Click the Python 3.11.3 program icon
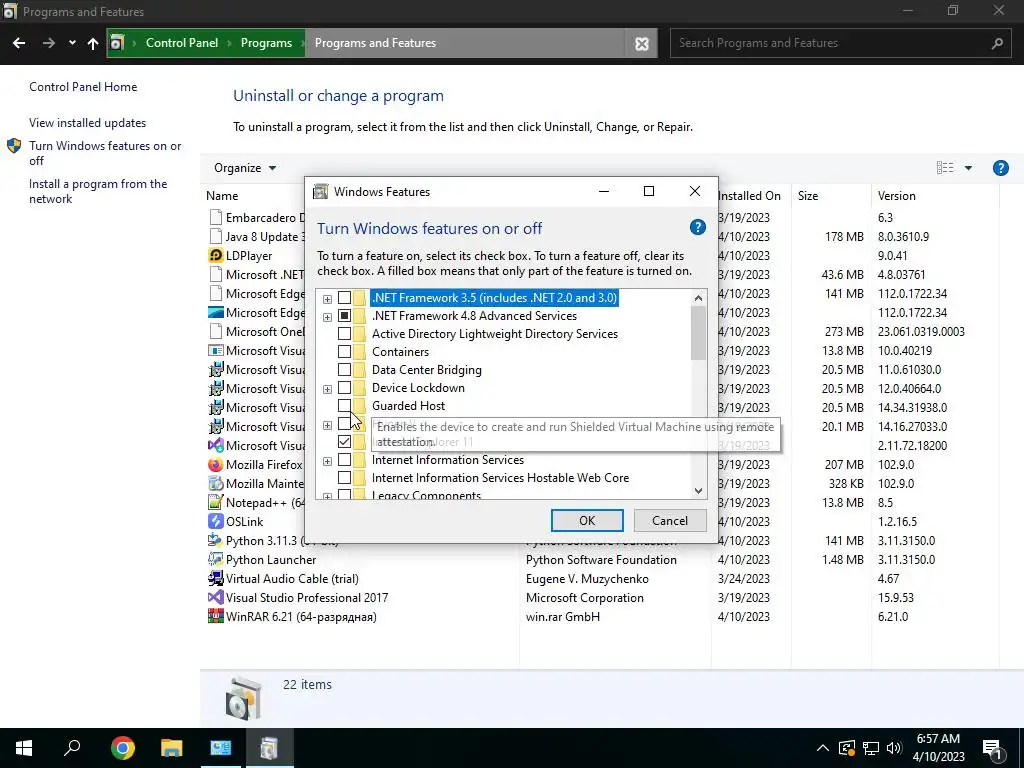The height and width of the screenshot is (768, 1024). (x=216, y=540)
